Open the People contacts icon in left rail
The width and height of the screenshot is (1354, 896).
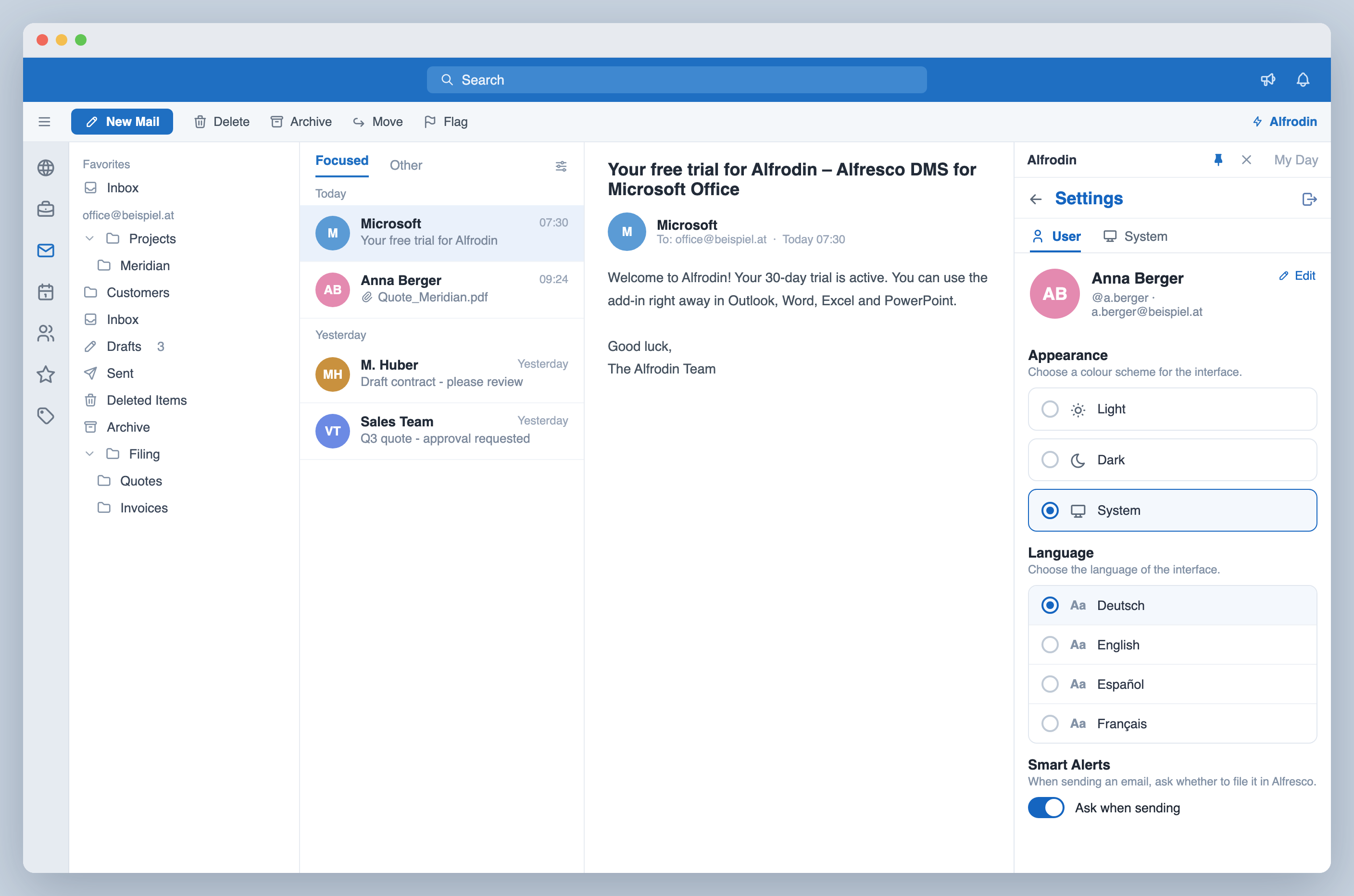point(46,333)
